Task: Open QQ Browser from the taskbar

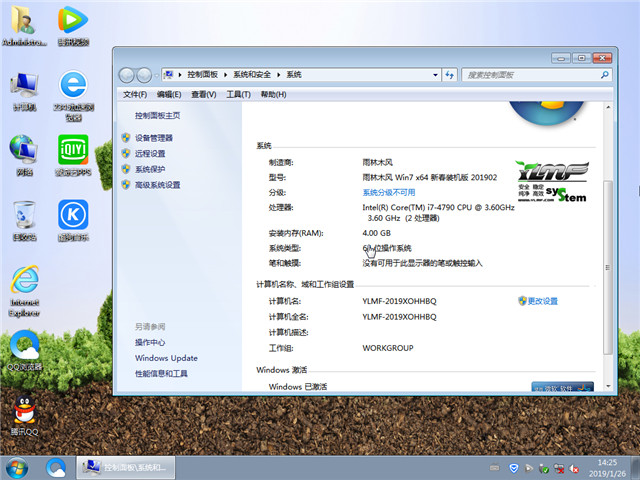Action: coord(56,468)
